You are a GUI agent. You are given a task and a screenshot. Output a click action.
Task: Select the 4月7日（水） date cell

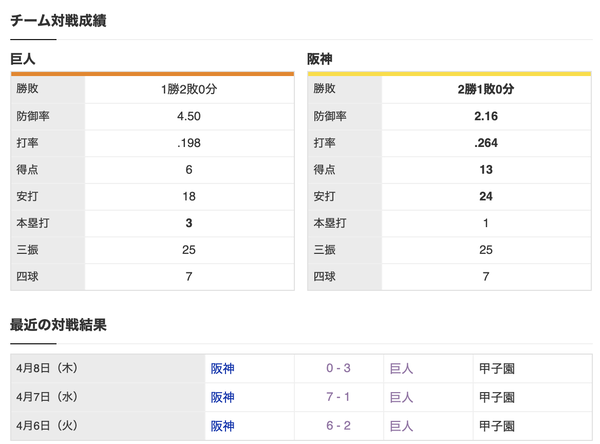click(108, 397)
